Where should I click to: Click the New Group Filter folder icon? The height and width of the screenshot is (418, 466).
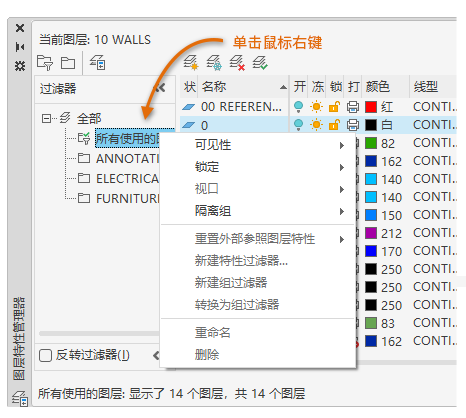click(68, 63)
